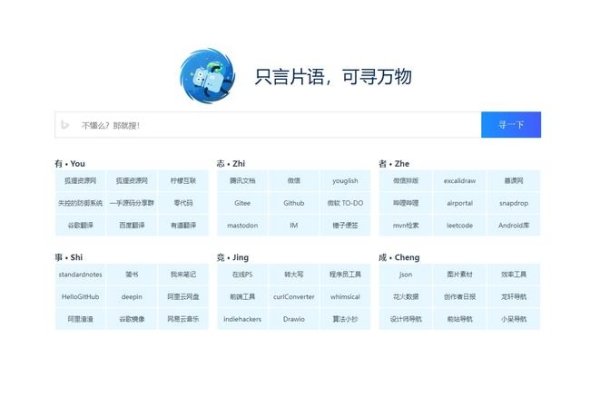Image resolution: width=600 pixels, height=400 pixels.
Task: Open the 图片素材 link
Action: pos(460,274)
